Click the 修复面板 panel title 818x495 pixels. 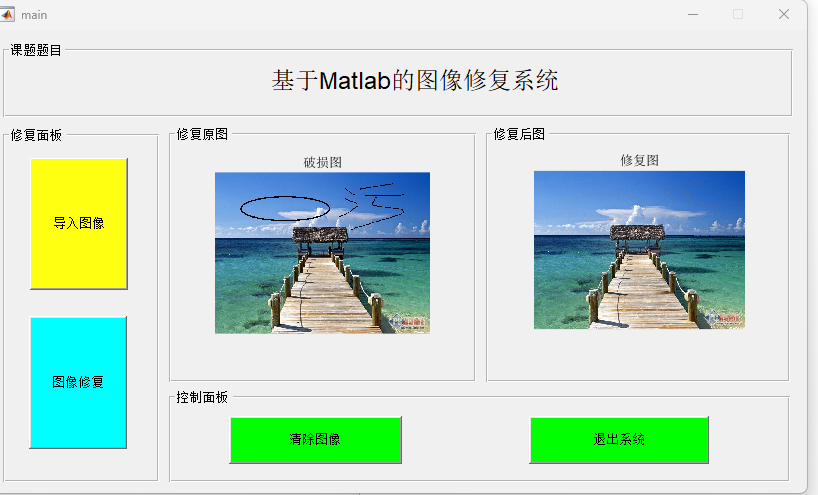36,135
